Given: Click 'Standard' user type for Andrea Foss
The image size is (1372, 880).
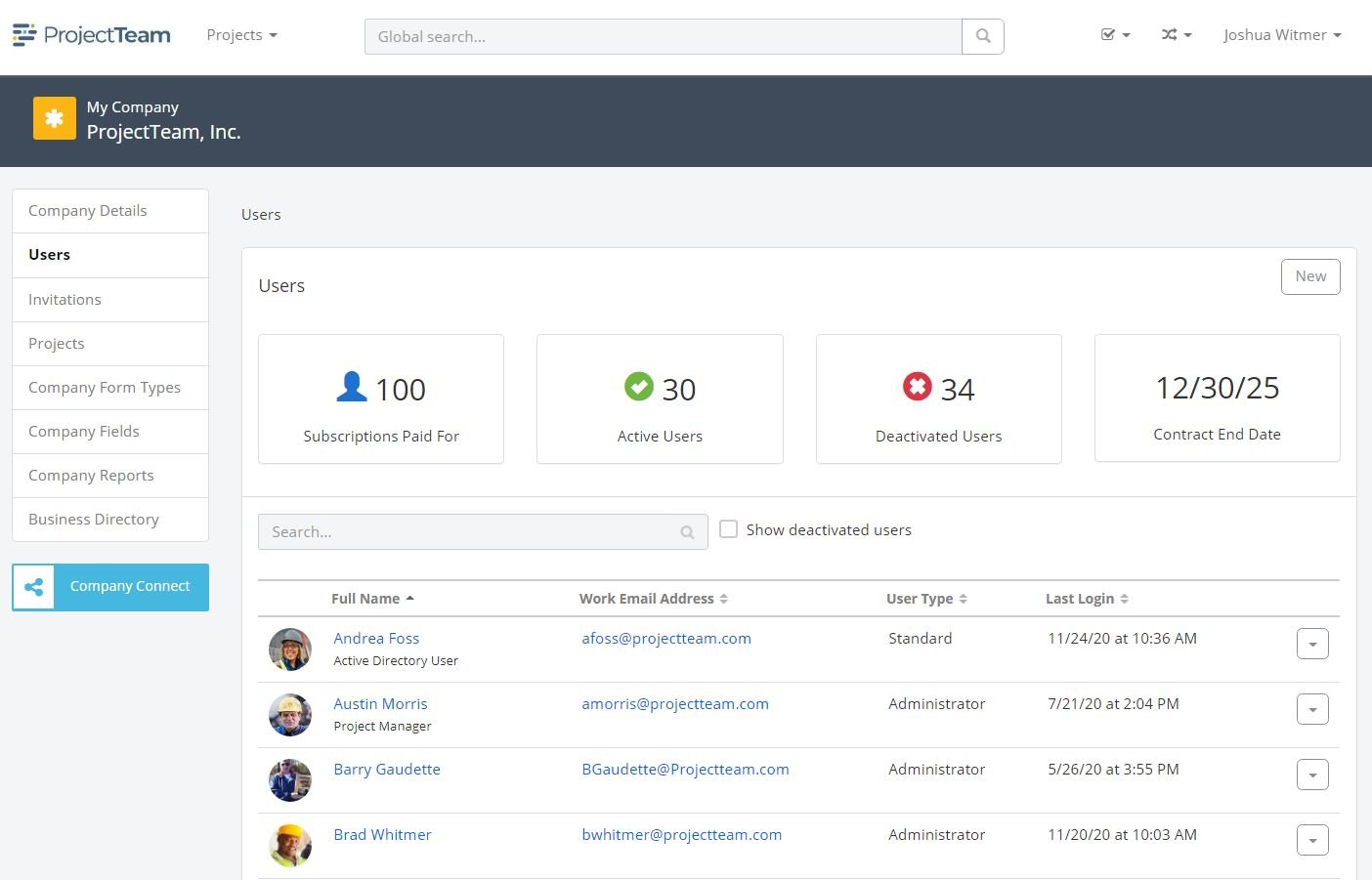Looking at the screenshot, I should point(920,639).
